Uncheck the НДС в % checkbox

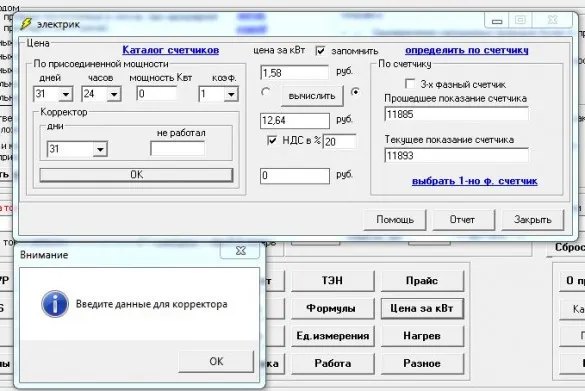[x=272, y=140]
